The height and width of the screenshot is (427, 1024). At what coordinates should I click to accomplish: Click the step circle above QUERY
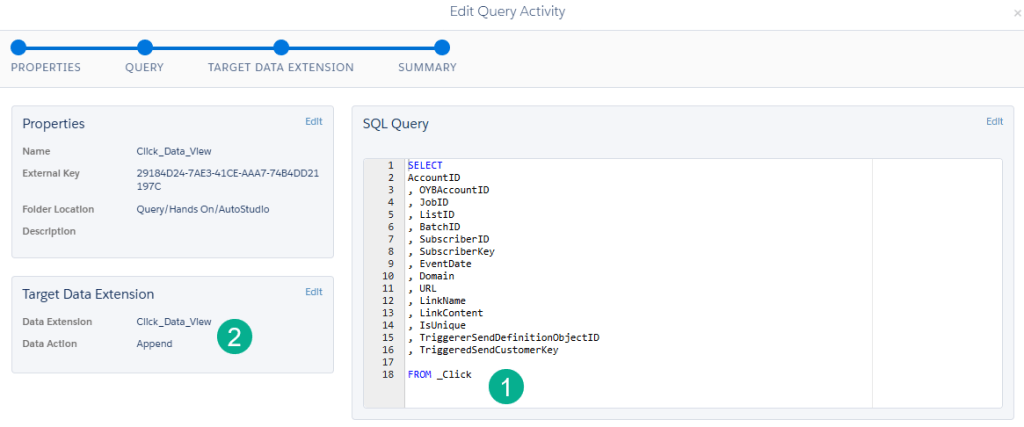click(x=145, y=47)
